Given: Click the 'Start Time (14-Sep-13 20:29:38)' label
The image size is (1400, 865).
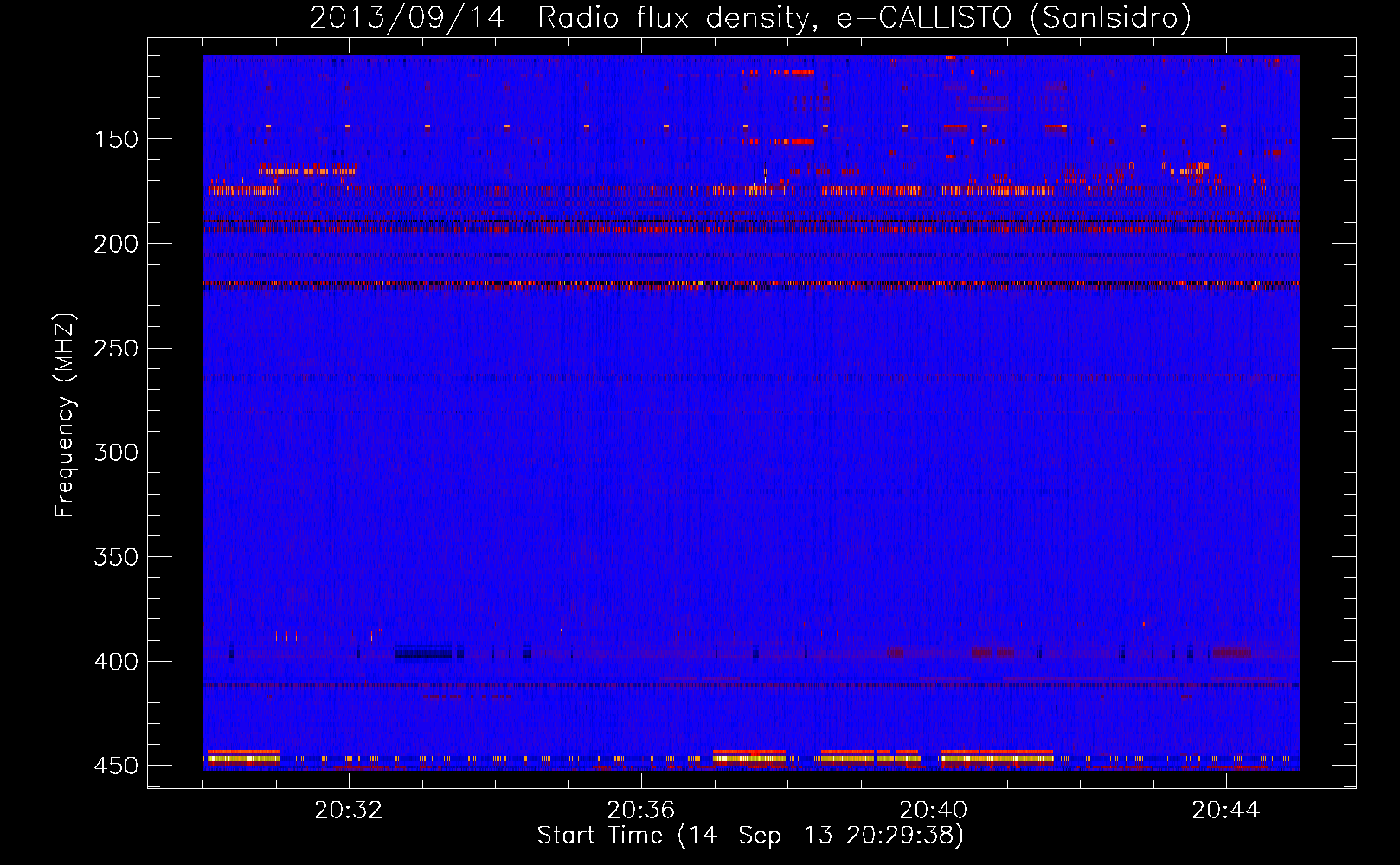Looking at the screenshot, I should (x=750, y=835).
